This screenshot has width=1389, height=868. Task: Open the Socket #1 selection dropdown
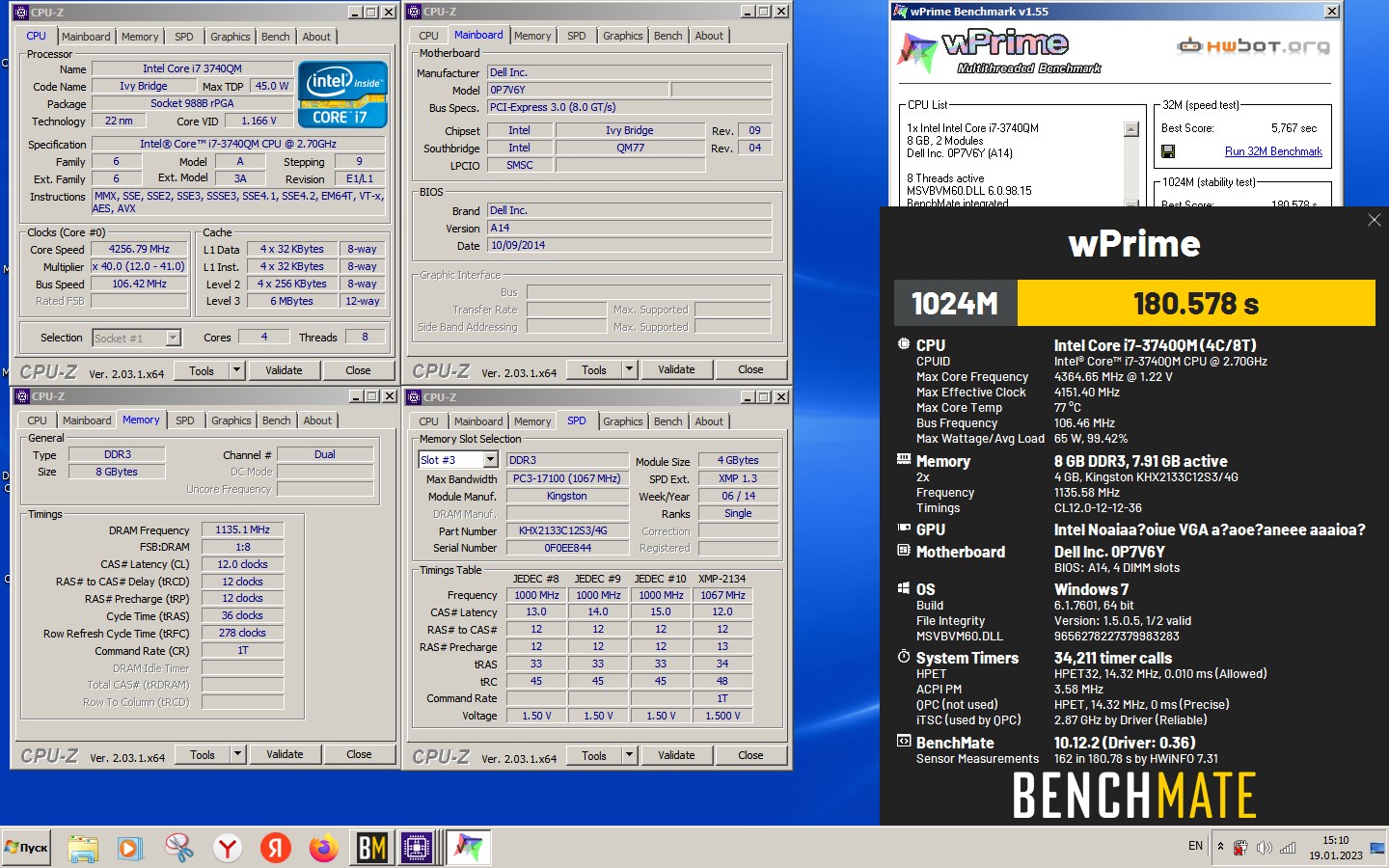point(173,338)
